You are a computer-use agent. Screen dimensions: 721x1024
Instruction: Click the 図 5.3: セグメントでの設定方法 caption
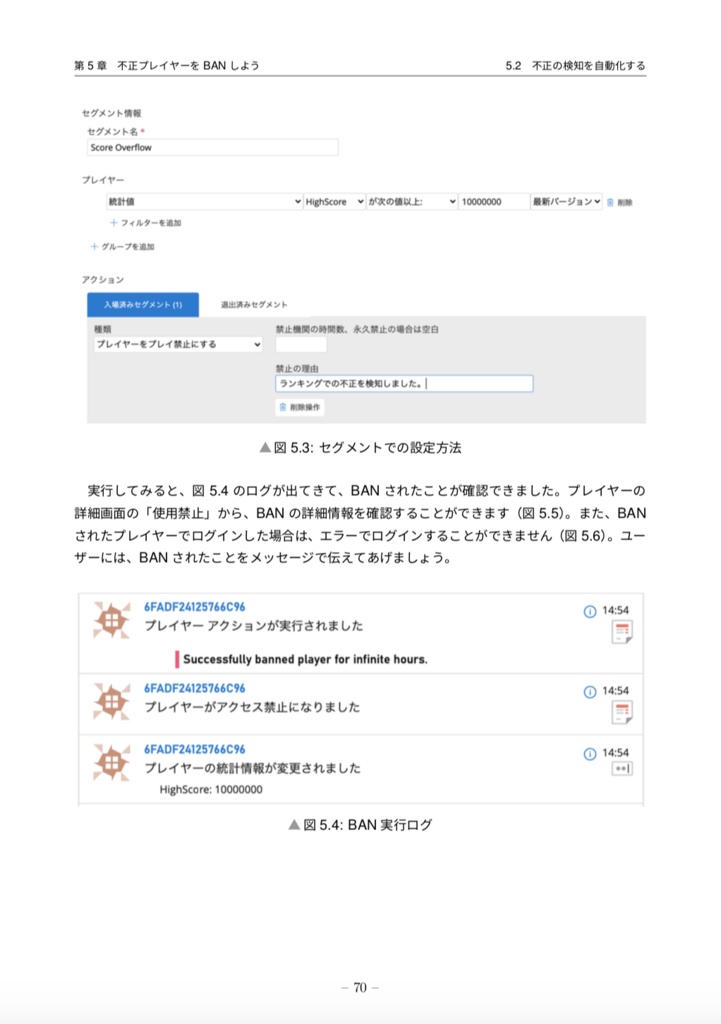360,448
